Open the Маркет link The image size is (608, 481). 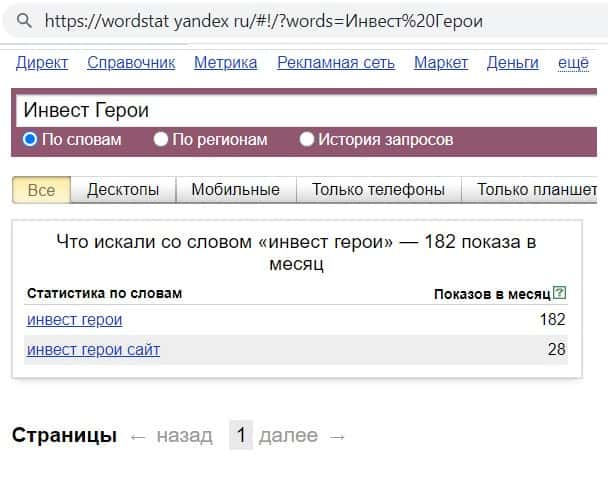[441, 63]
